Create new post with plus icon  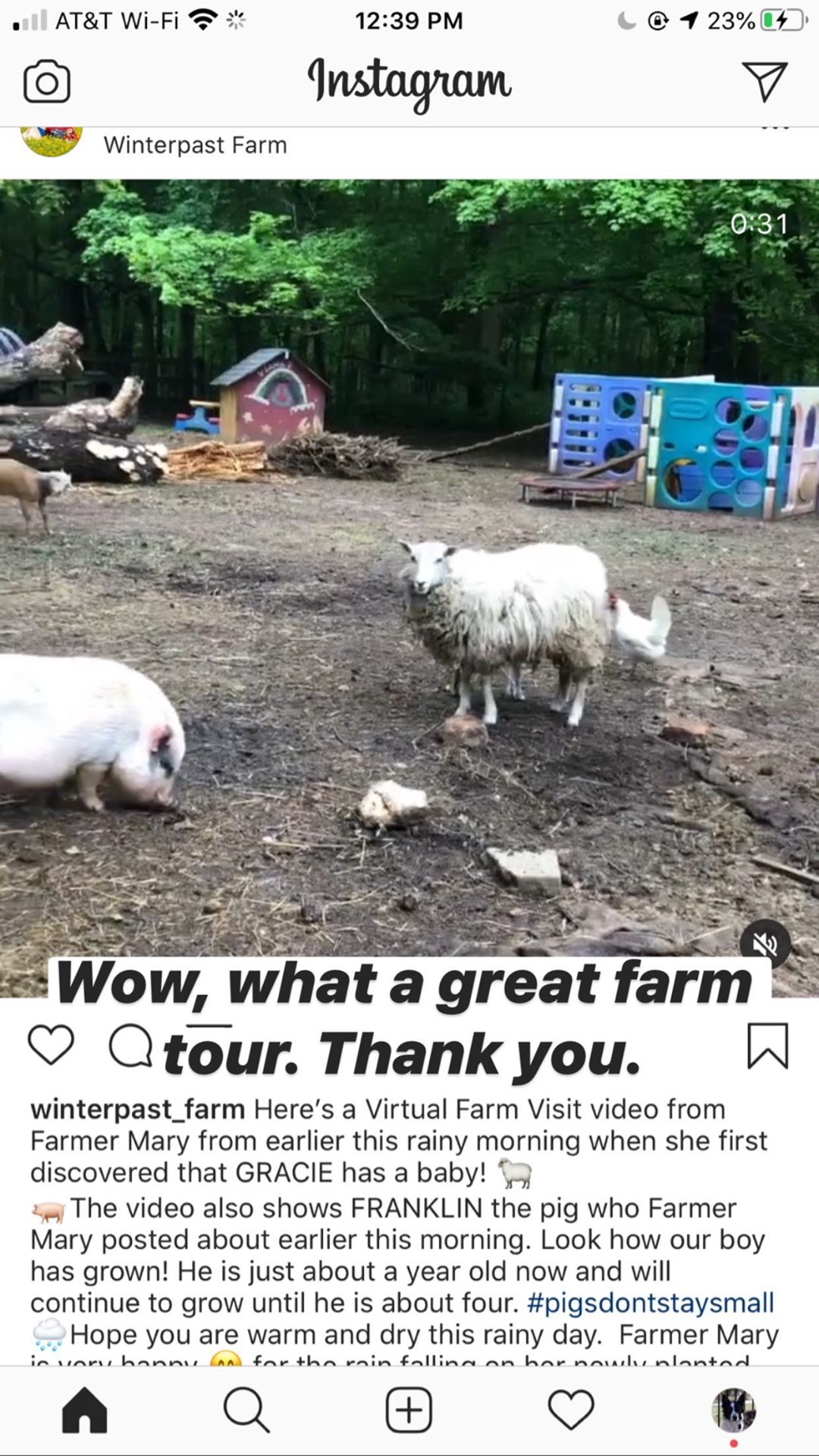tap(409, 1410)
